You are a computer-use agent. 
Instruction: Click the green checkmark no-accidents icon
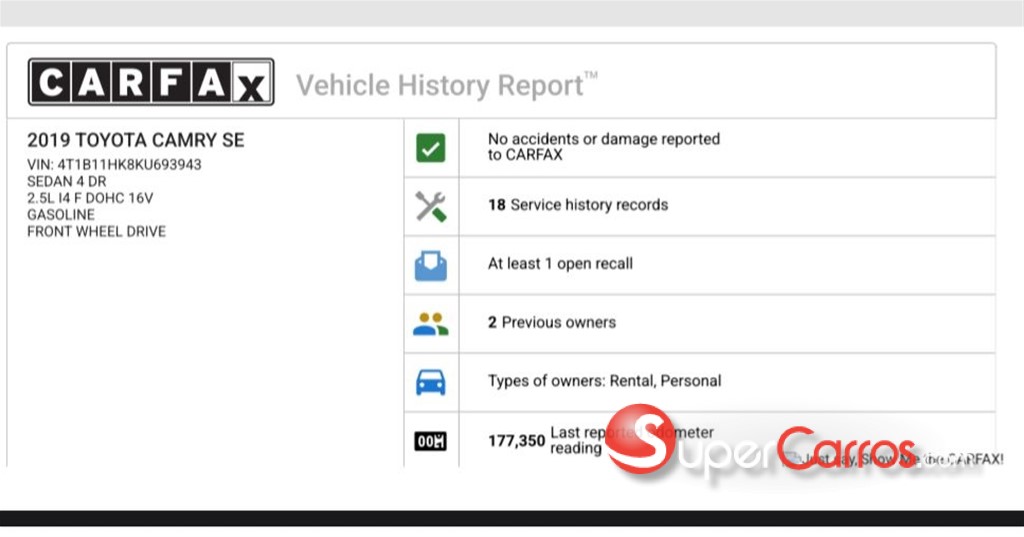(x=431, y=149)
